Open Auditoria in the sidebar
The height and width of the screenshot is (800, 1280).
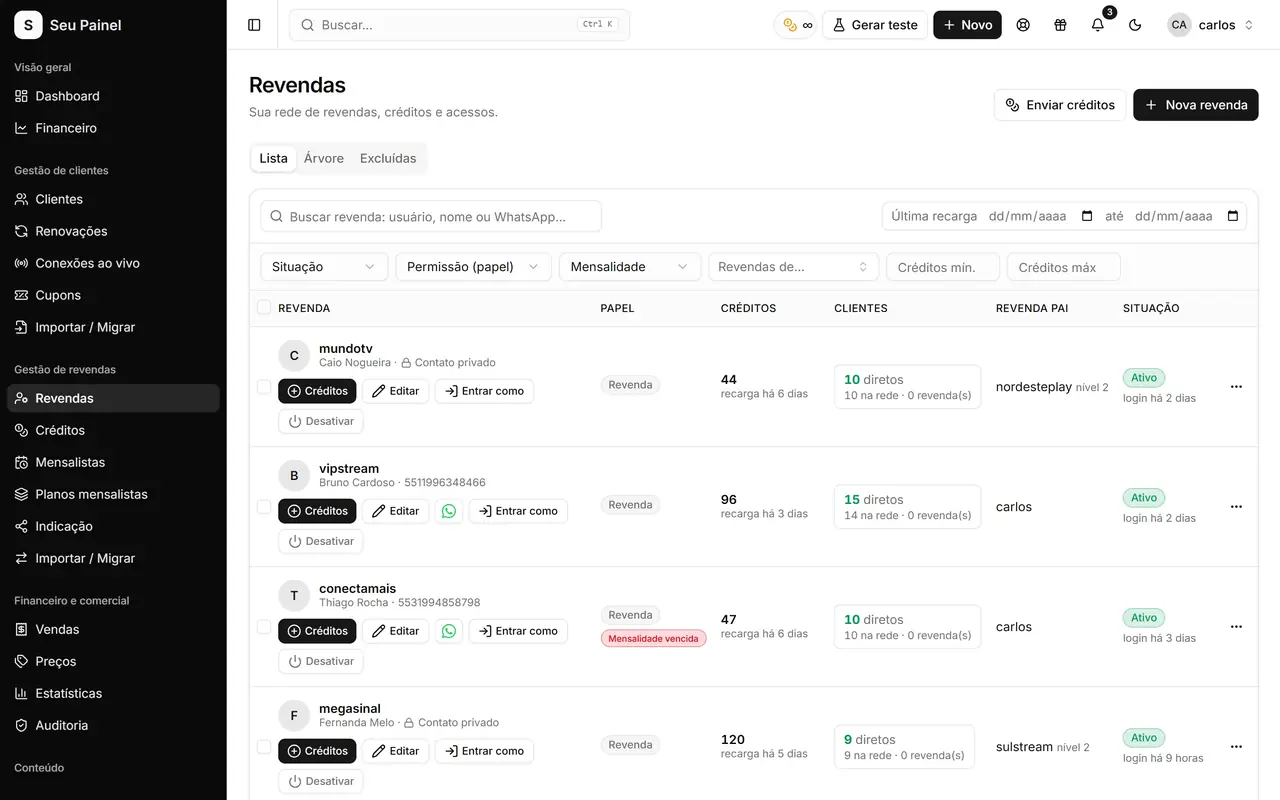click(113, 725)
